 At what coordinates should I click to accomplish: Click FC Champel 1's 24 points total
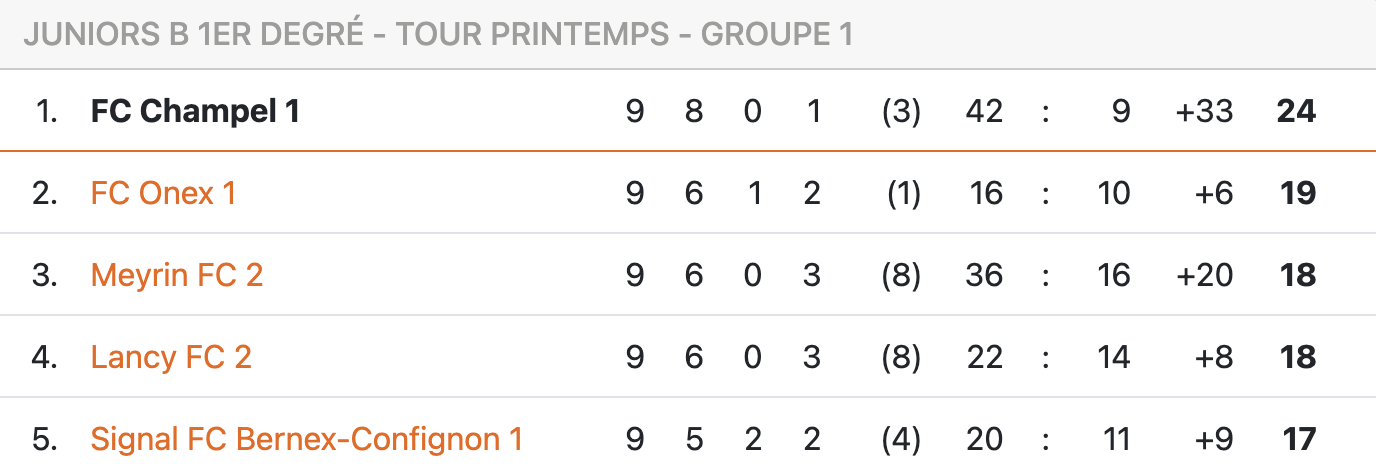point(1296,111)
